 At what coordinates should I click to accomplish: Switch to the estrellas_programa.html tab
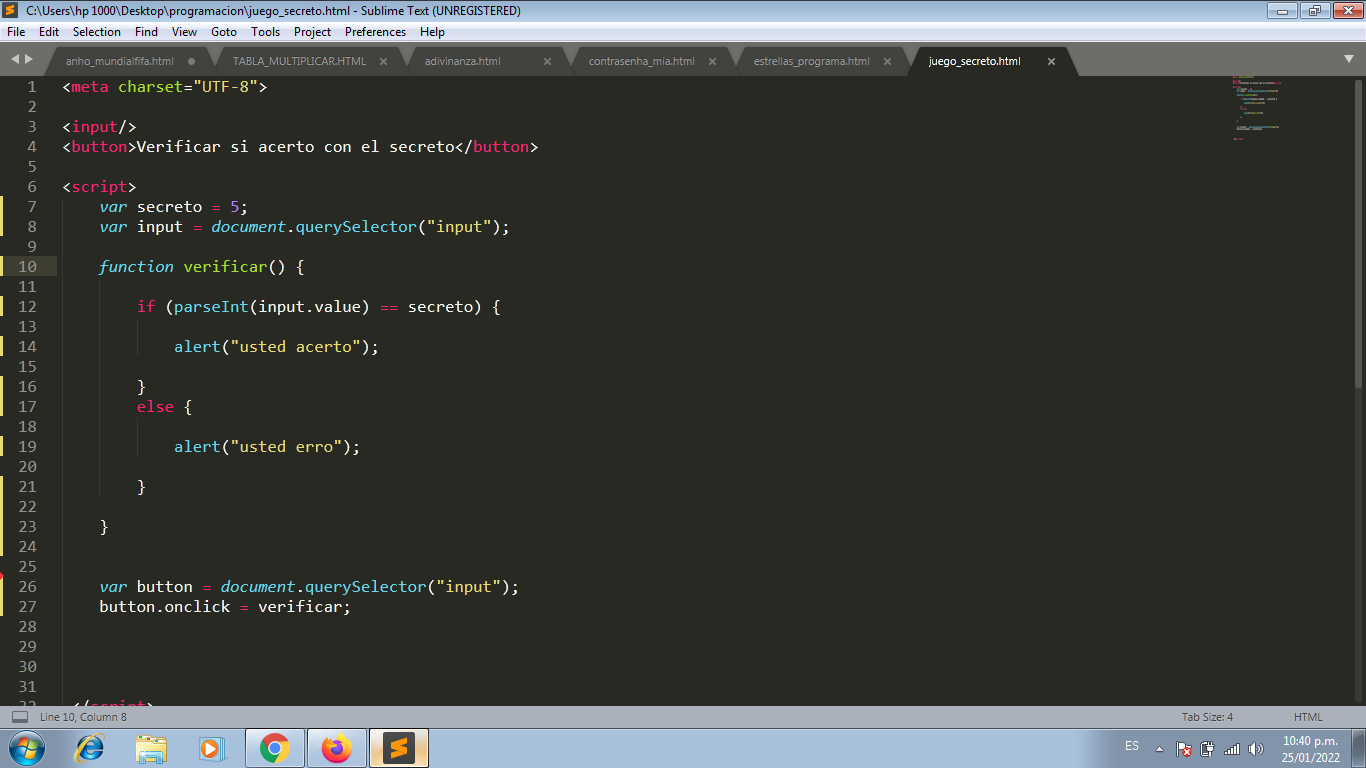tap(811, 61)
